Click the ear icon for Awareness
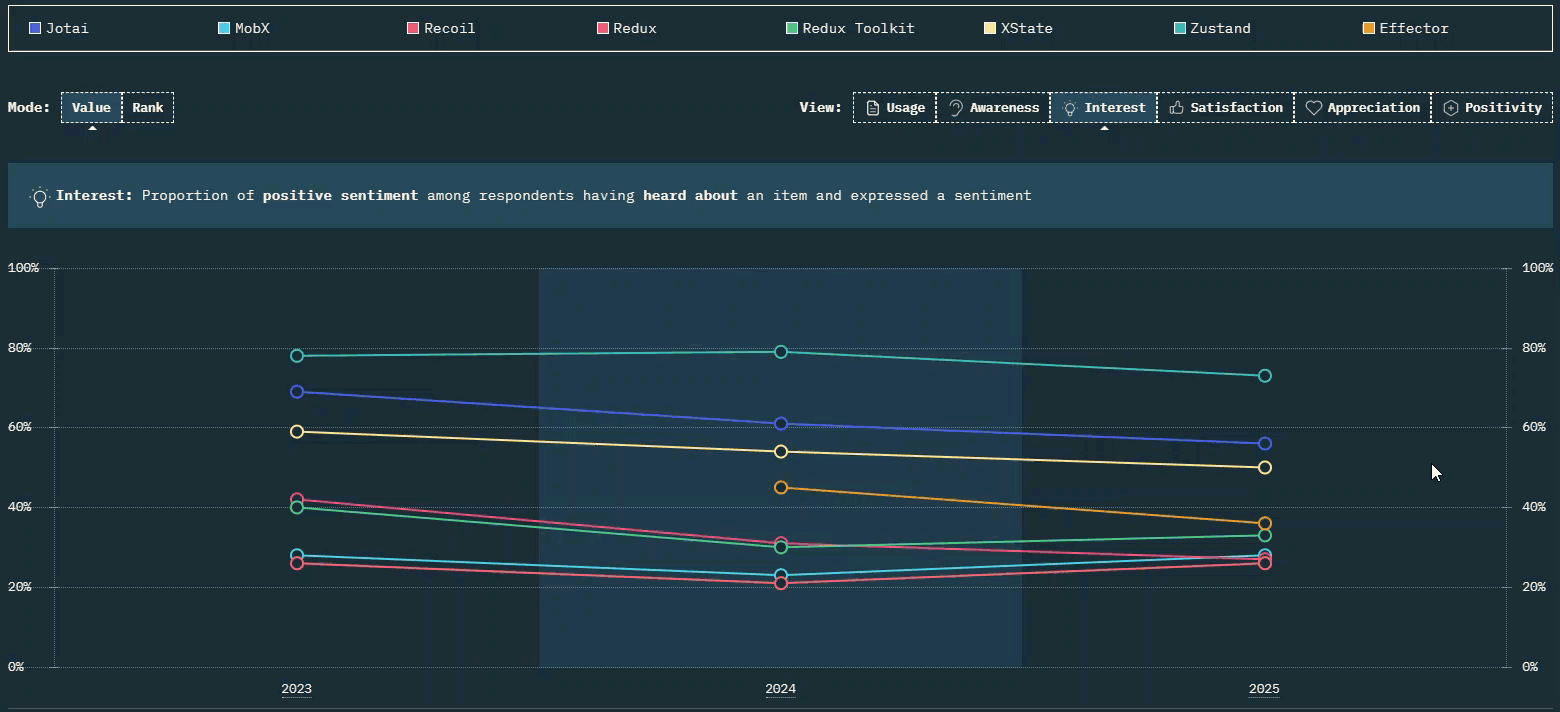Screen dimensions: 1560x712 click(x=955, y=108)
